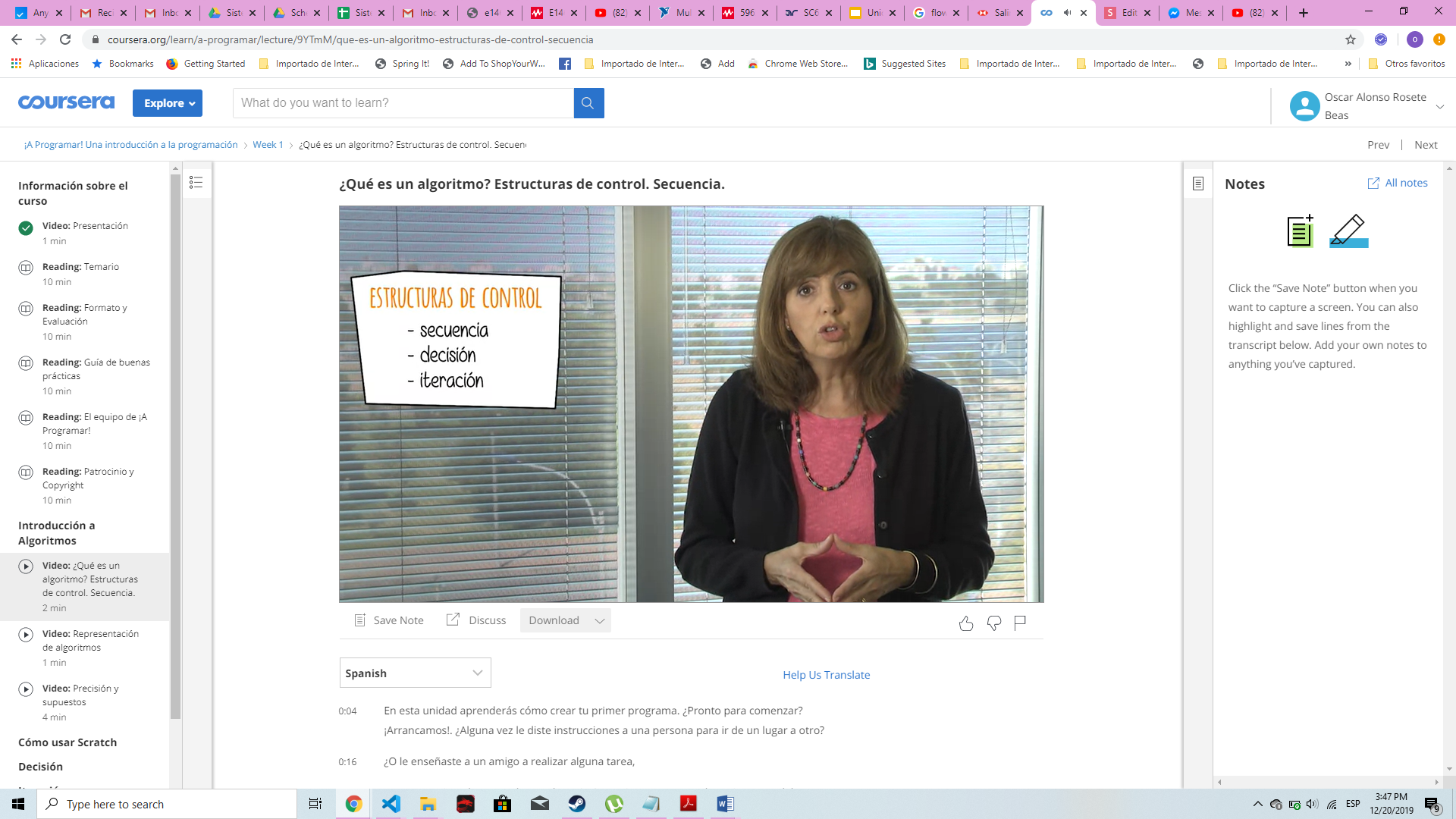Go to Next lecture
This screenshot has height=819, width=1456.
(1425, 145)
